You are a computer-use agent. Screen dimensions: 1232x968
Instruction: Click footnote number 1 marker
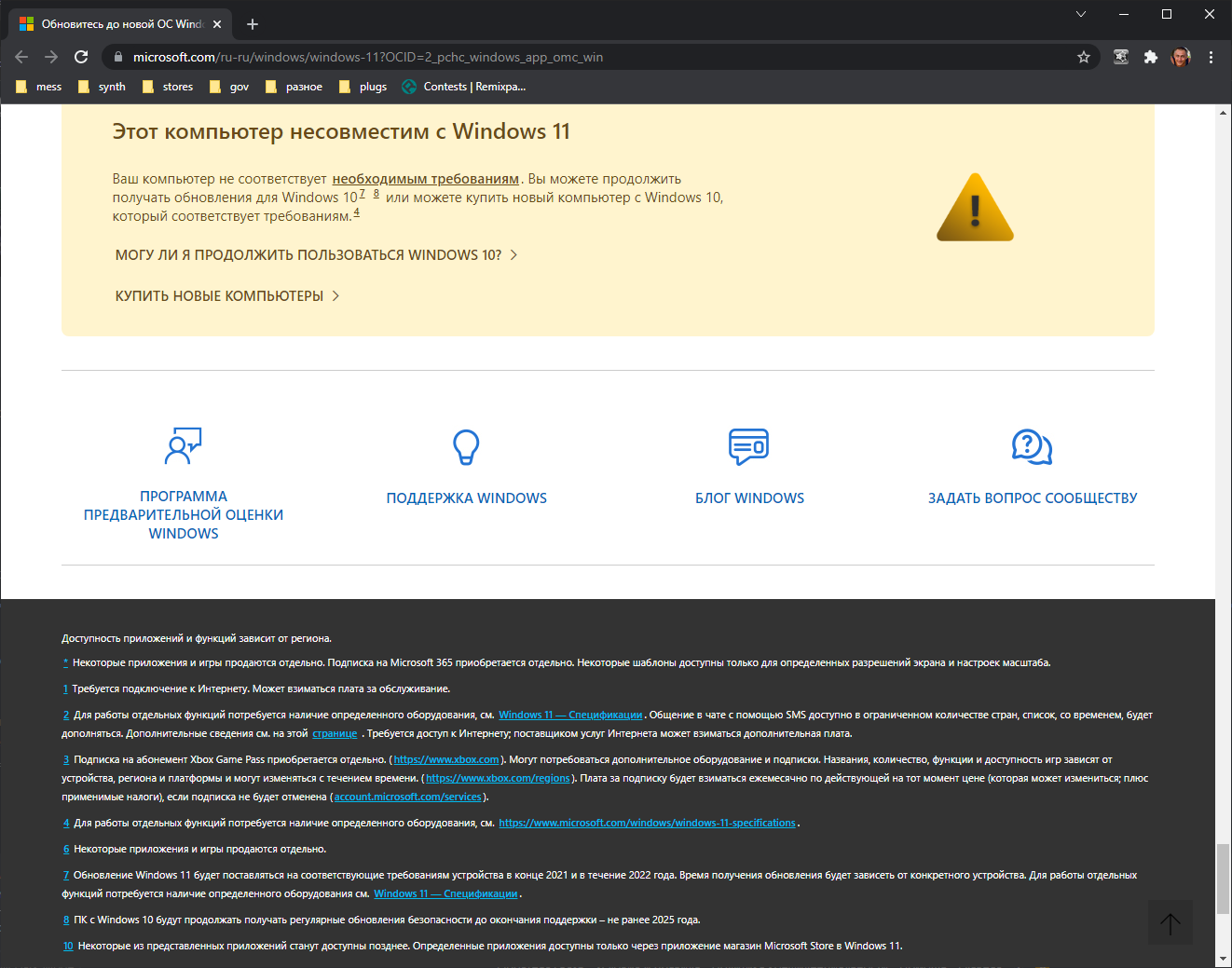tap(65, 689)
